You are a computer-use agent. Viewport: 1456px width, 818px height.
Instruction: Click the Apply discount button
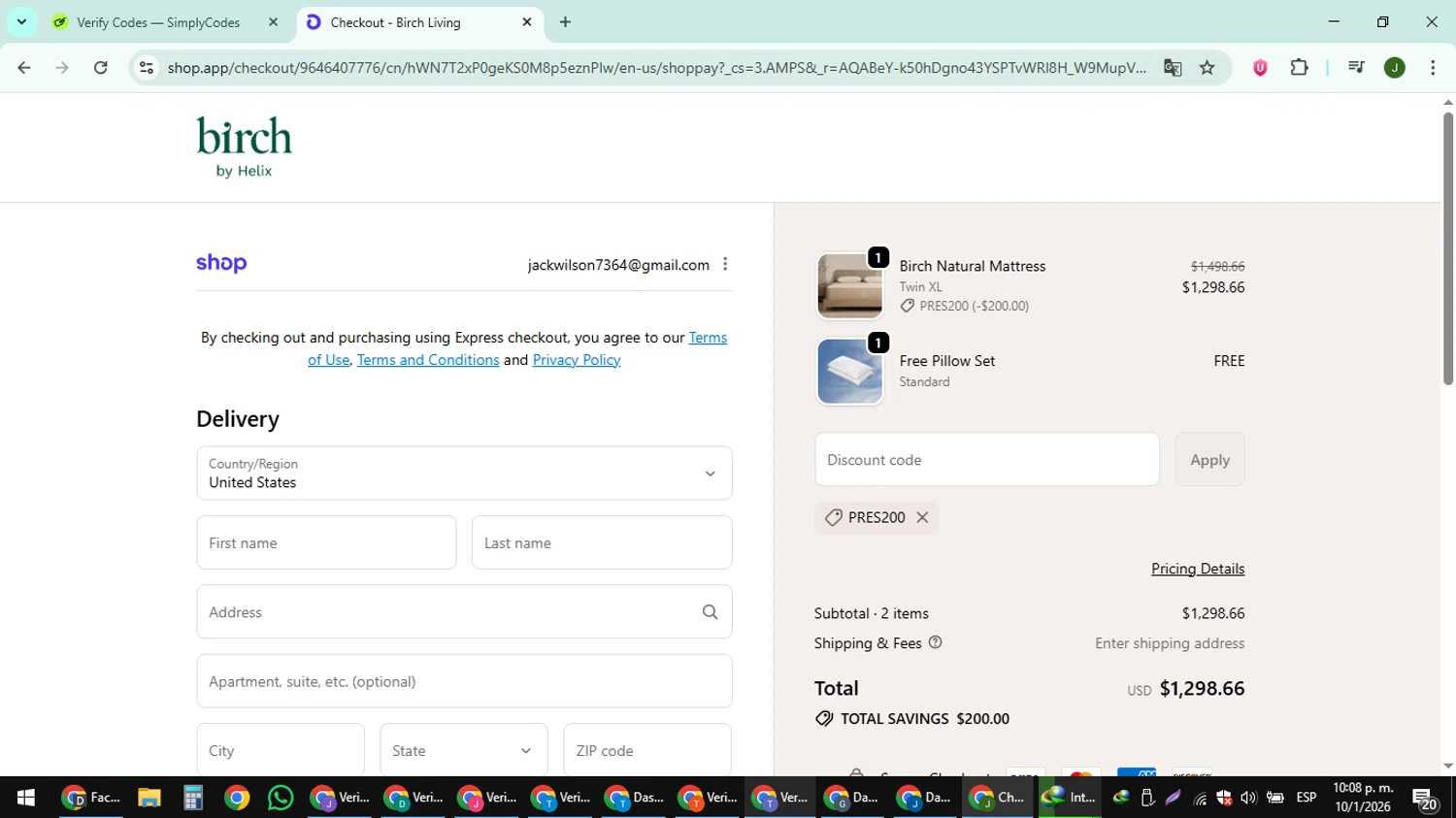tap(1209, 460)
